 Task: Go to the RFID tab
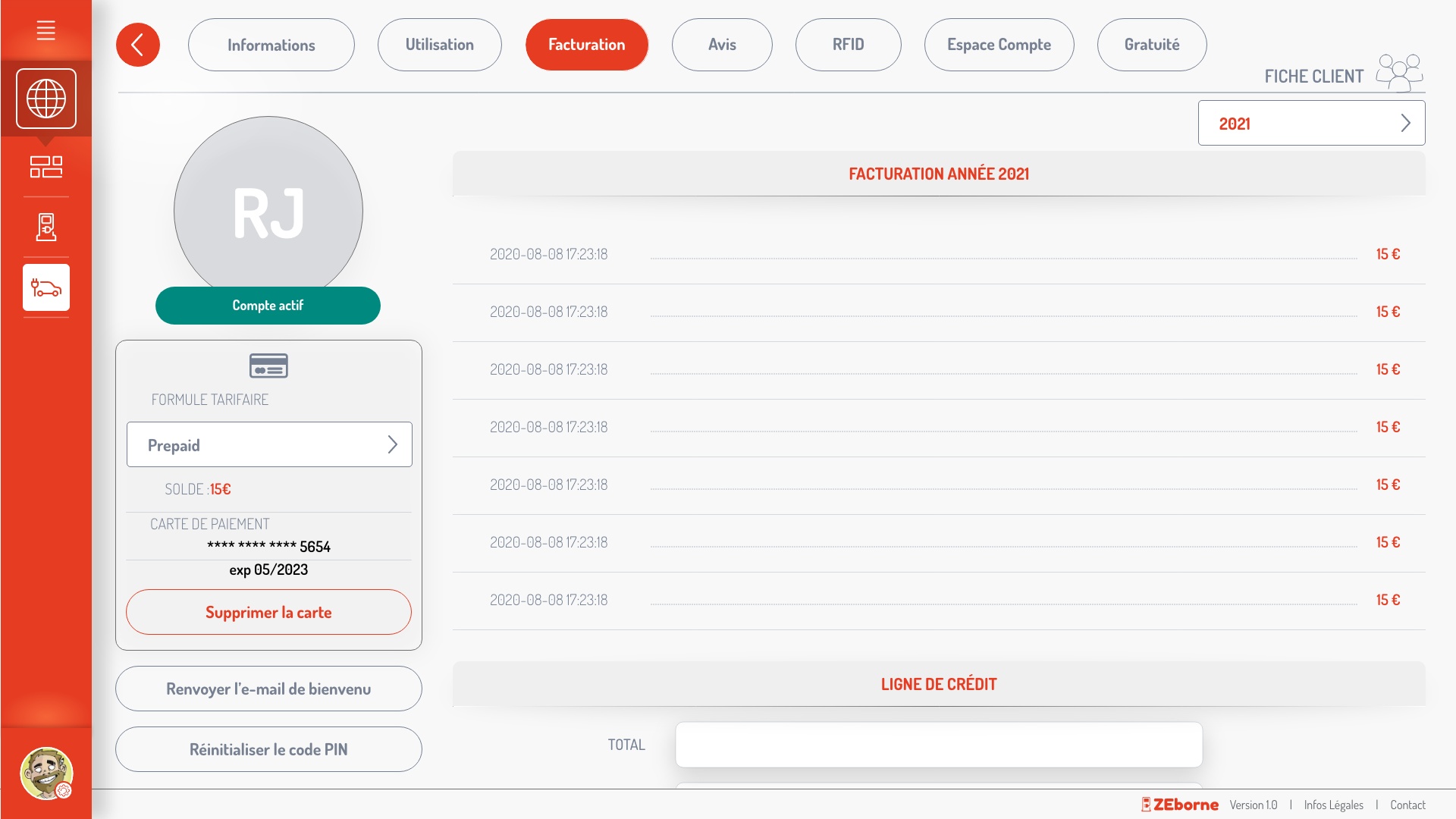pos(848,45)
